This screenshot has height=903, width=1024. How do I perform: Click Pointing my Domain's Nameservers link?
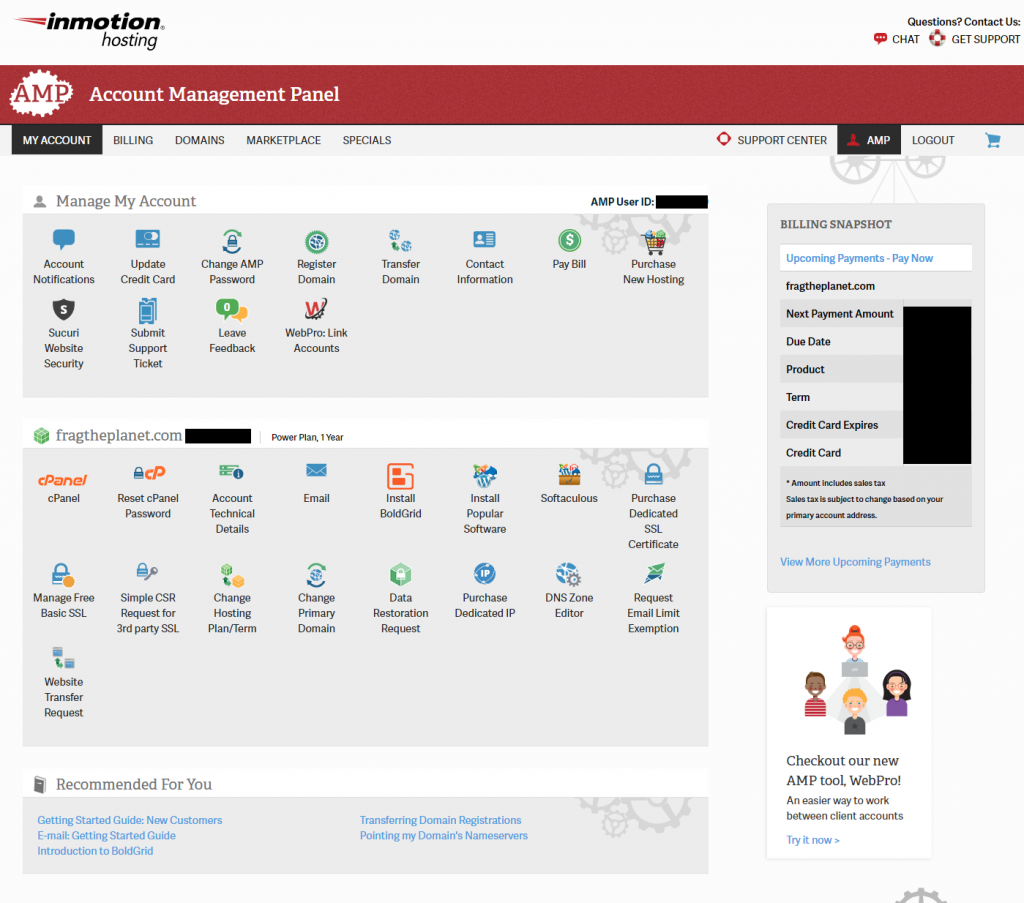[444, 835]
